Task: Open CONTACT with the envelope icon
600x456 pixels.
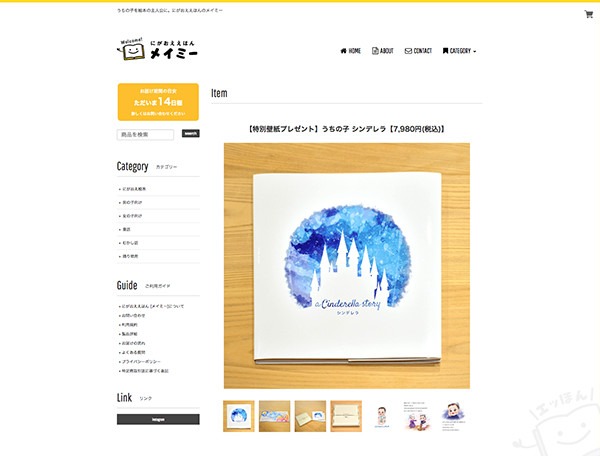Action: click(x=418, y=51)
